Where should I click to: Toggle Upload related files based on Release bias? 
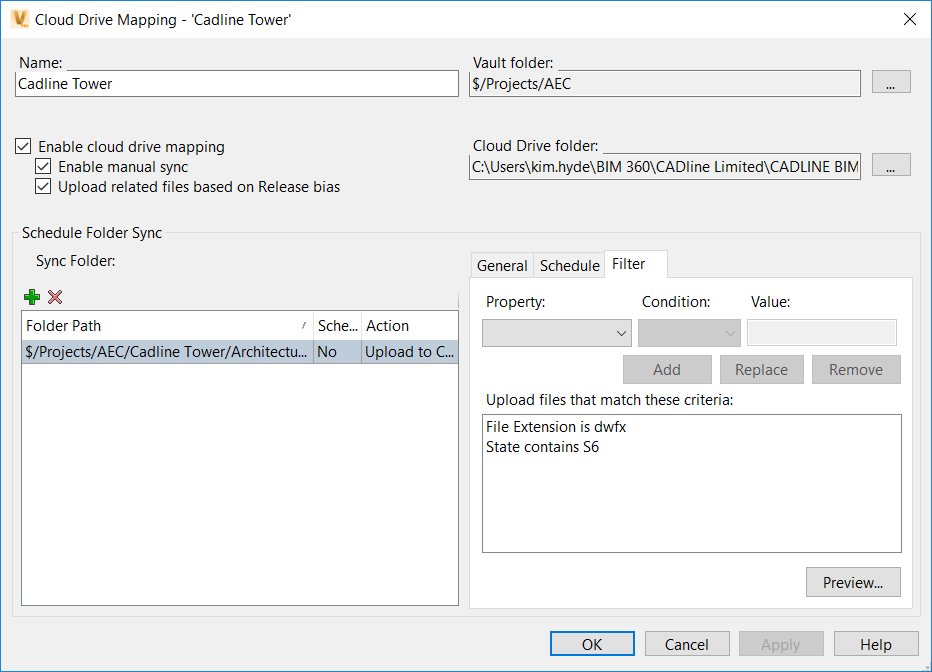[43, 187]
